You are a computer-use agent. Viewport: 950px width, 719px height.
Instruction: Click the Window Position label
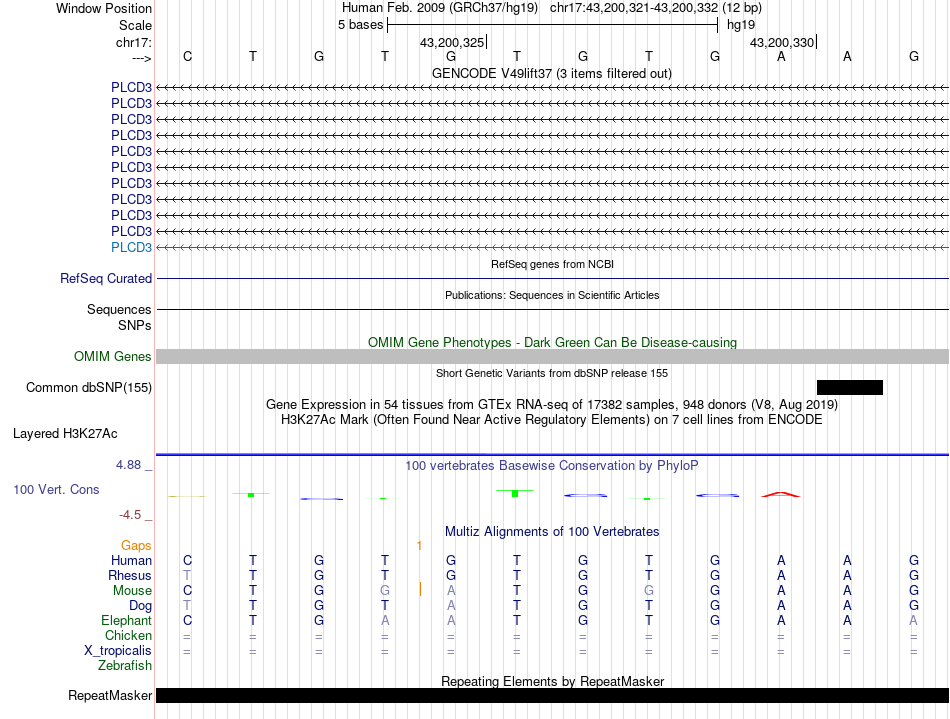(104, 8)
